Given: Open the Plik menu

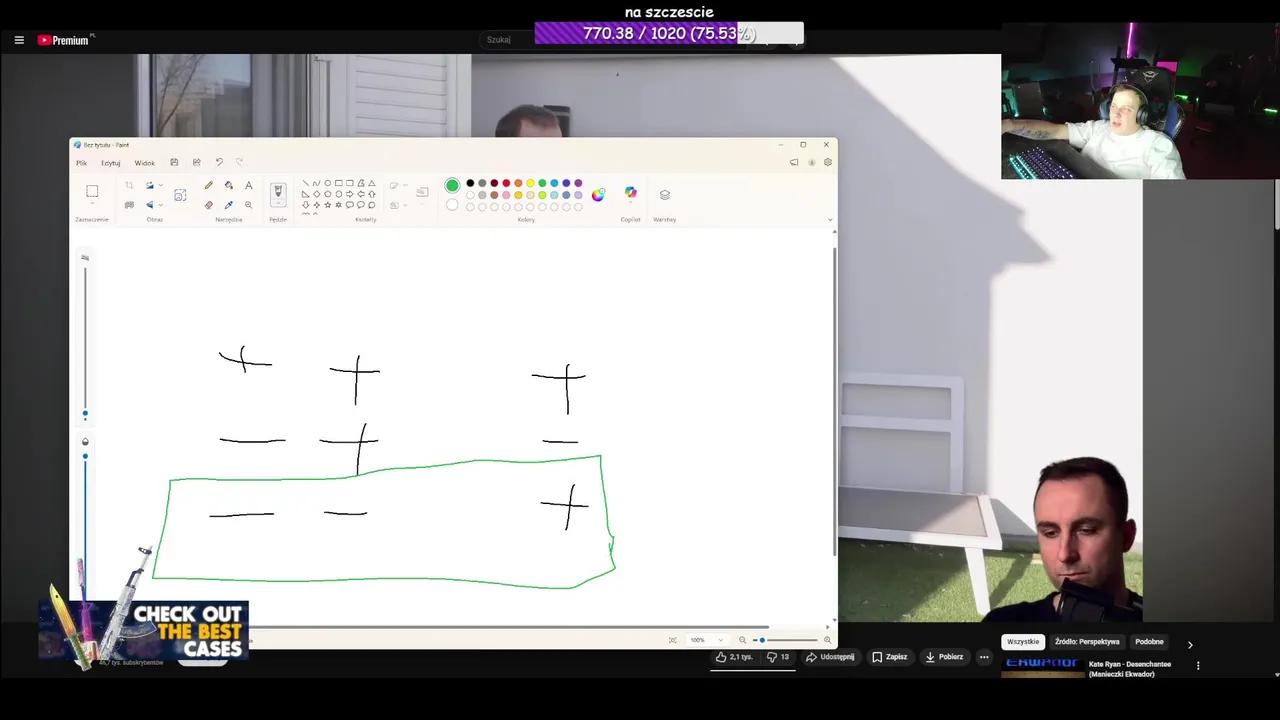Looking at the screenshot, I should 81,163.
